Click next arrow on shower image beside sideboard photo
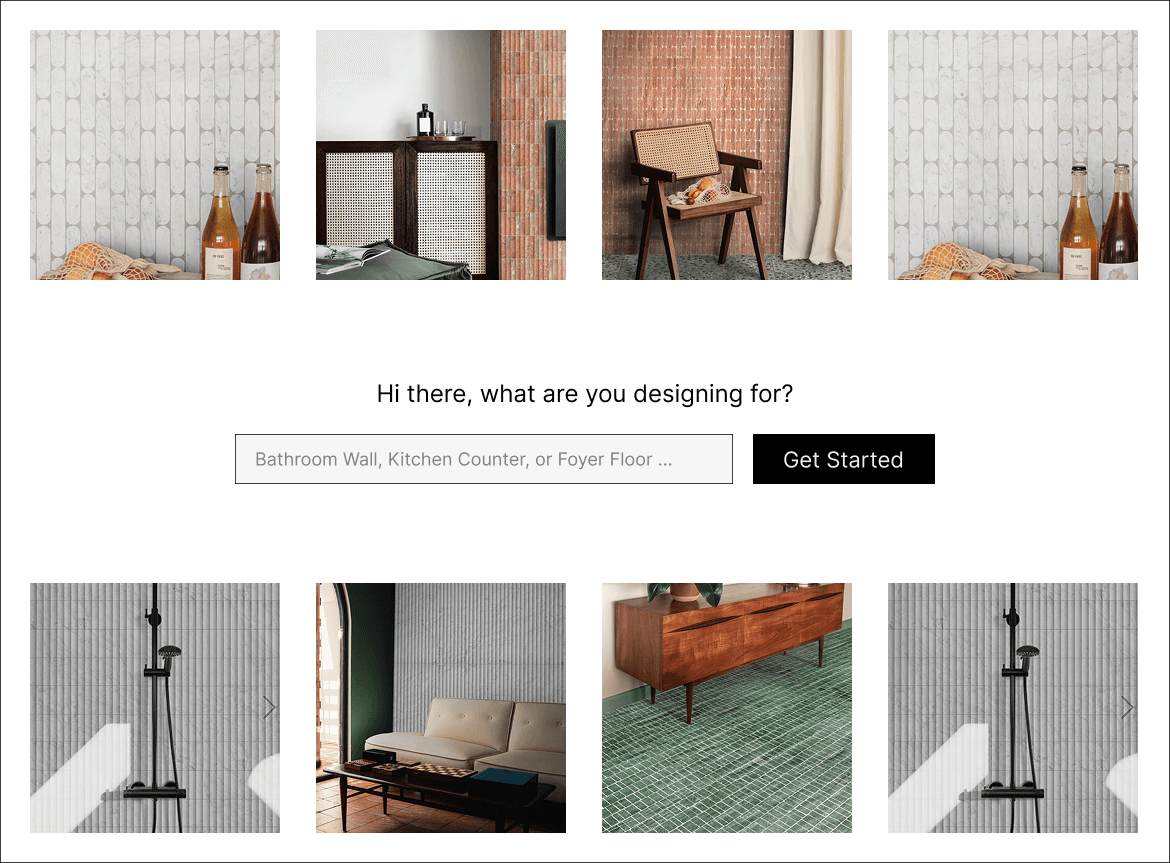 [1127, 708]
